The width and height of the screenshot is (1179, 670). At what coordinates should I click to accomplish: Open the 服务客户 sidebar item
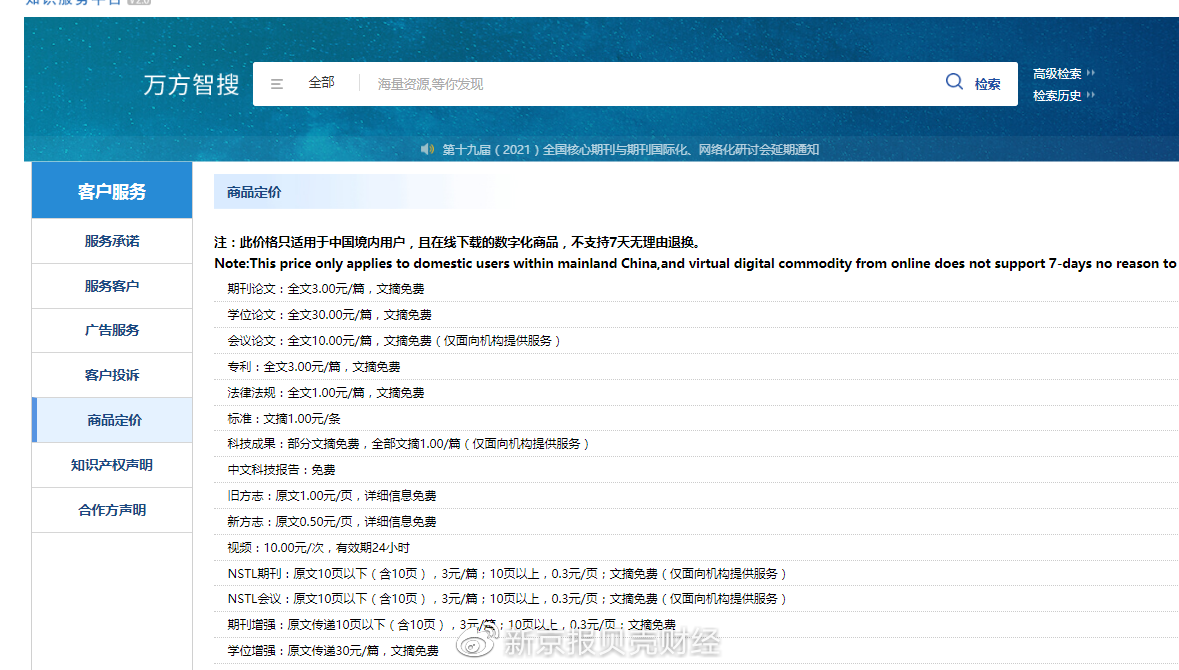tap(112, 286)
